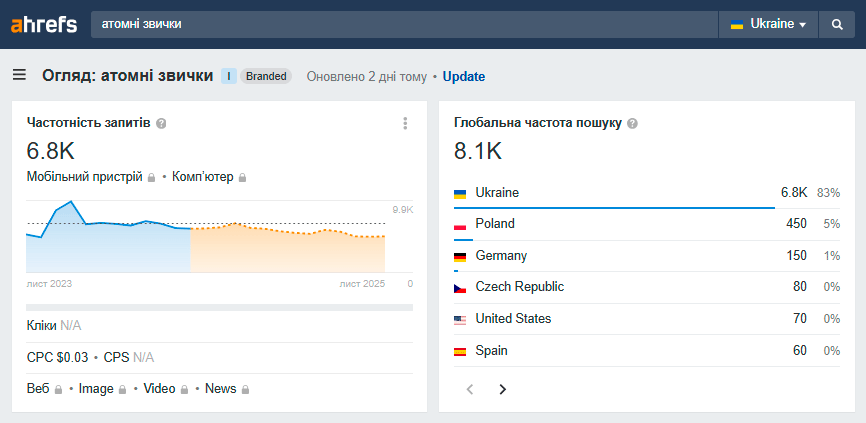Click the search magnifier button
This screenshot has height=423, width=866.
[837, 24]
